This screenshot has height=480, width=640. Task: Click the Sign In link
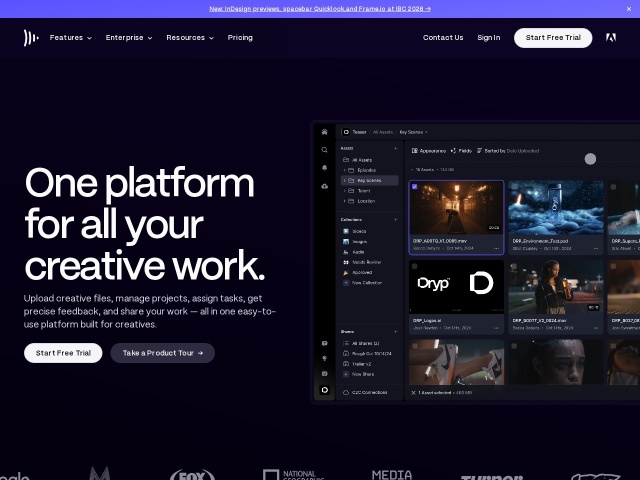(489, 38)
